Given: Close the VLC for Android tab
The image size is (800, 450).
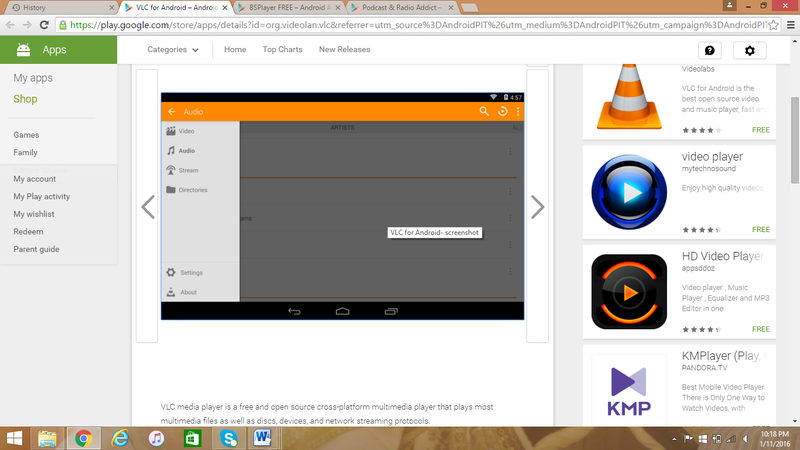Looking at the screenshot, I should [225, 8].
